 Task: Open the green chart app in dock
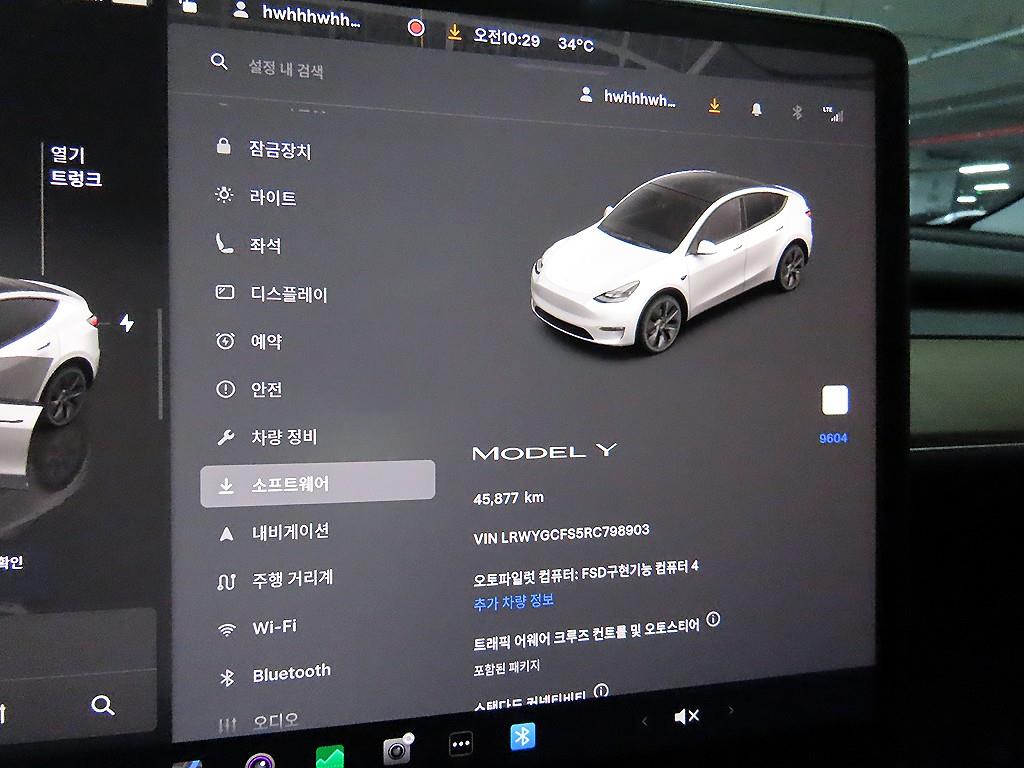point(330,757)
